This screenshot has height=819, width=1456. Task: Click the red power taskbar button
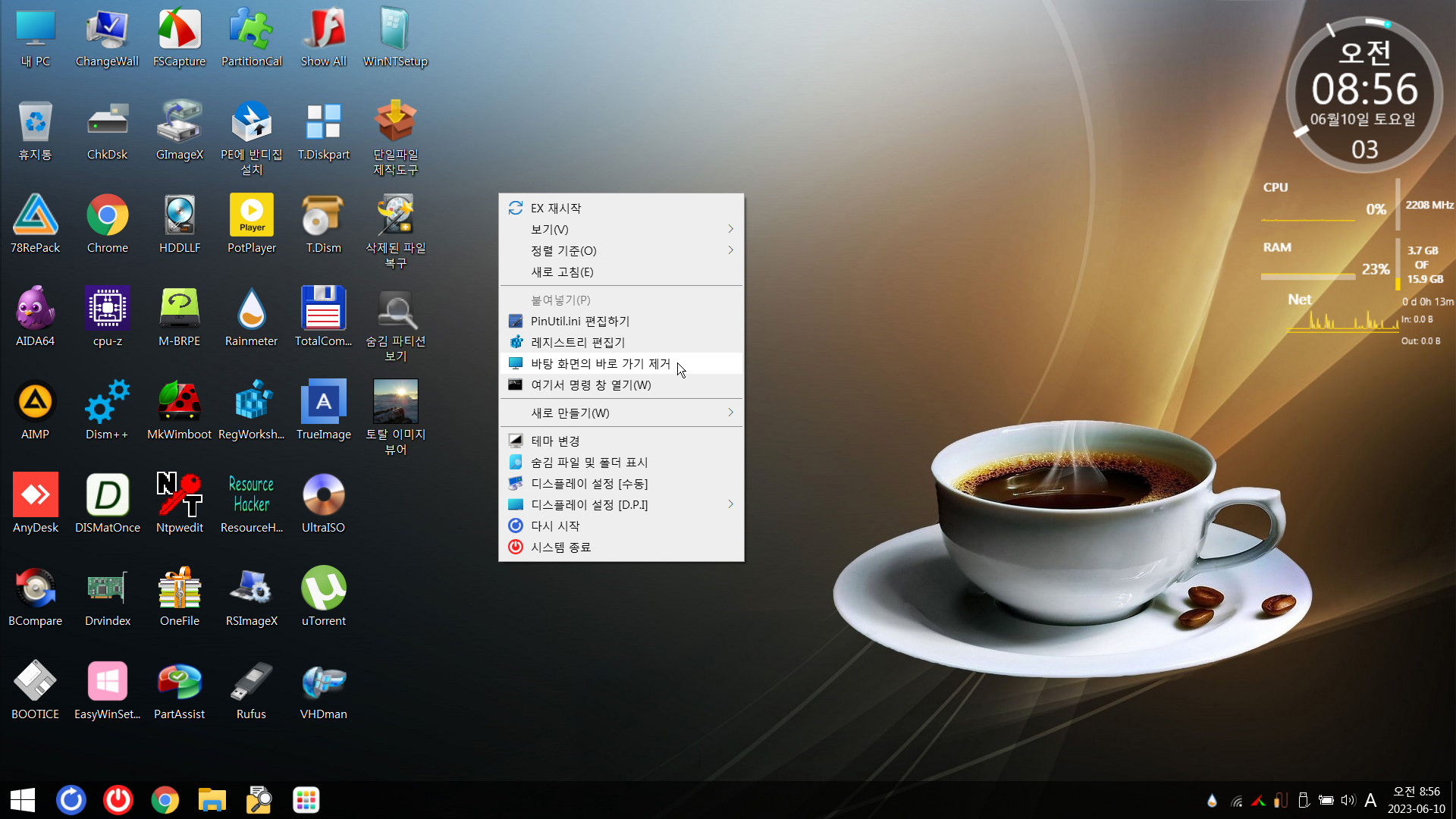click(x=118, y=800)
